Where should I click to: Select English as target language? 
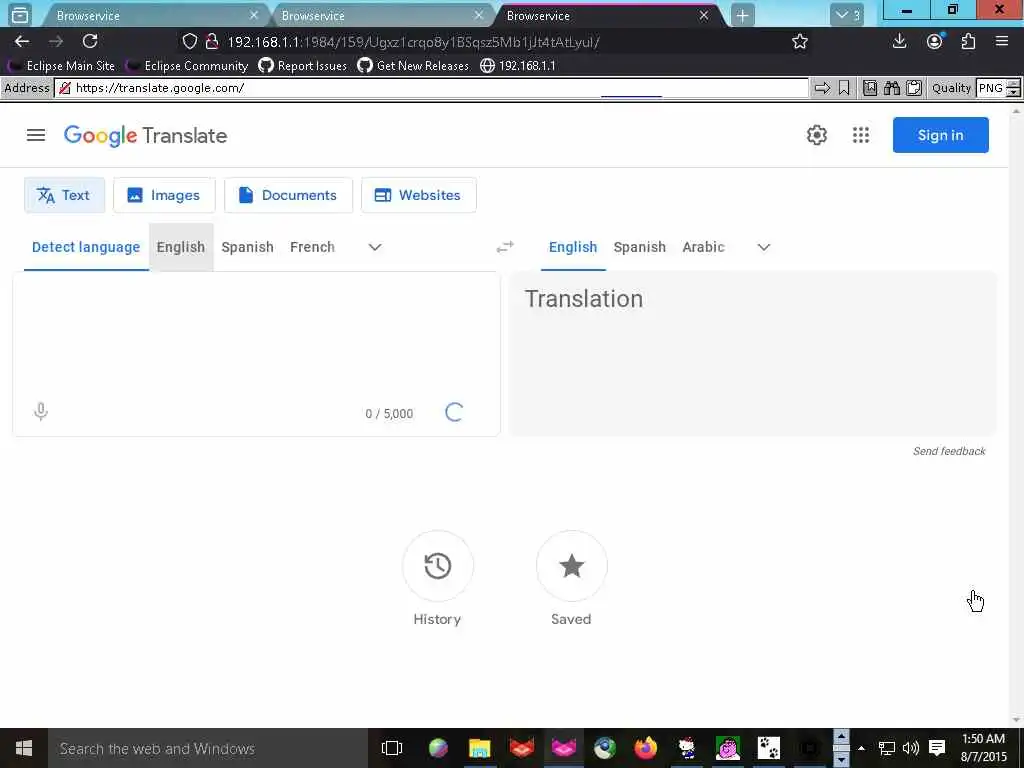(573, 247)
